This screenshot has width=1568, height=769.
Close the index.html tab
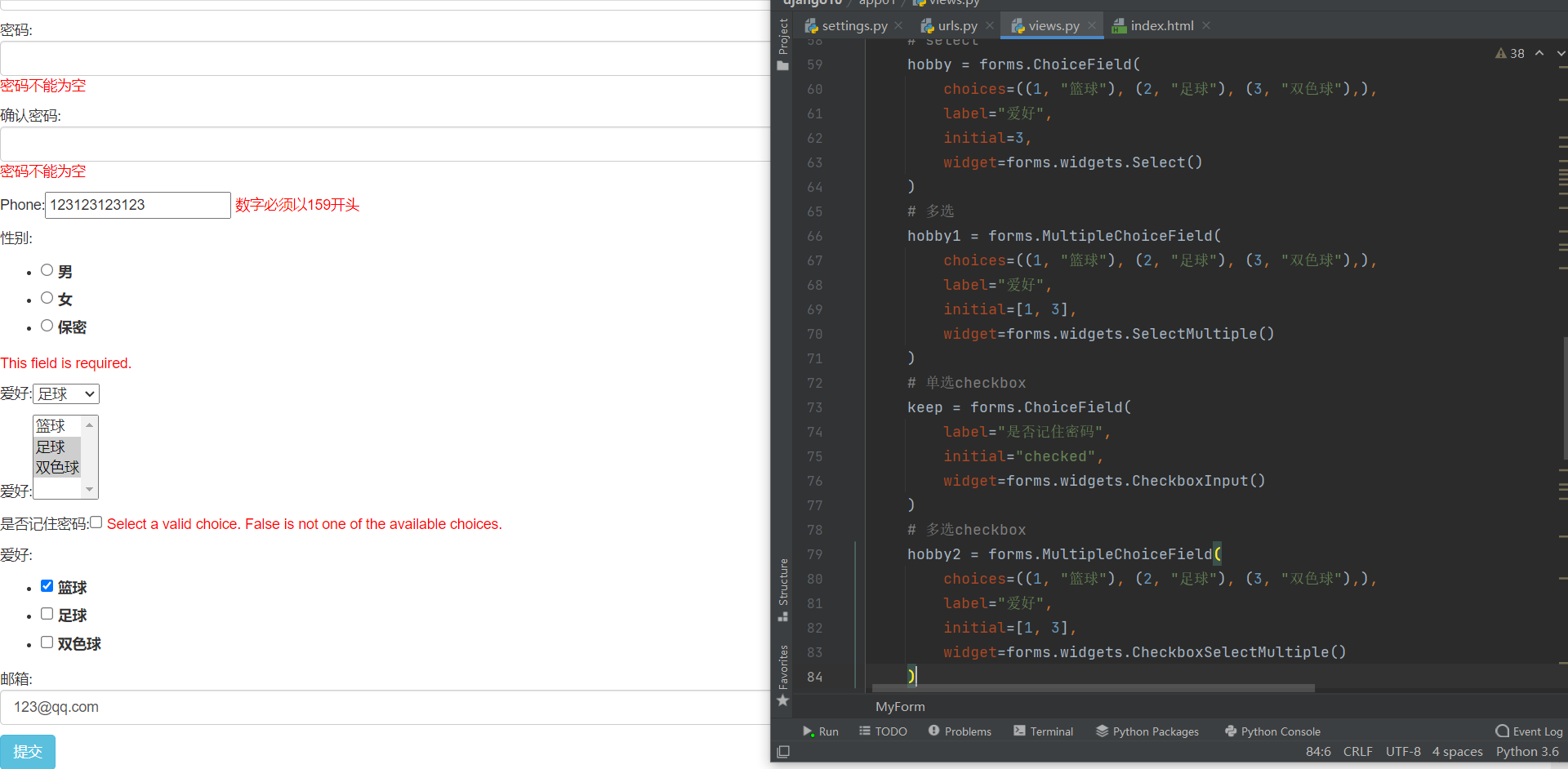click(x=1206, y=26)
